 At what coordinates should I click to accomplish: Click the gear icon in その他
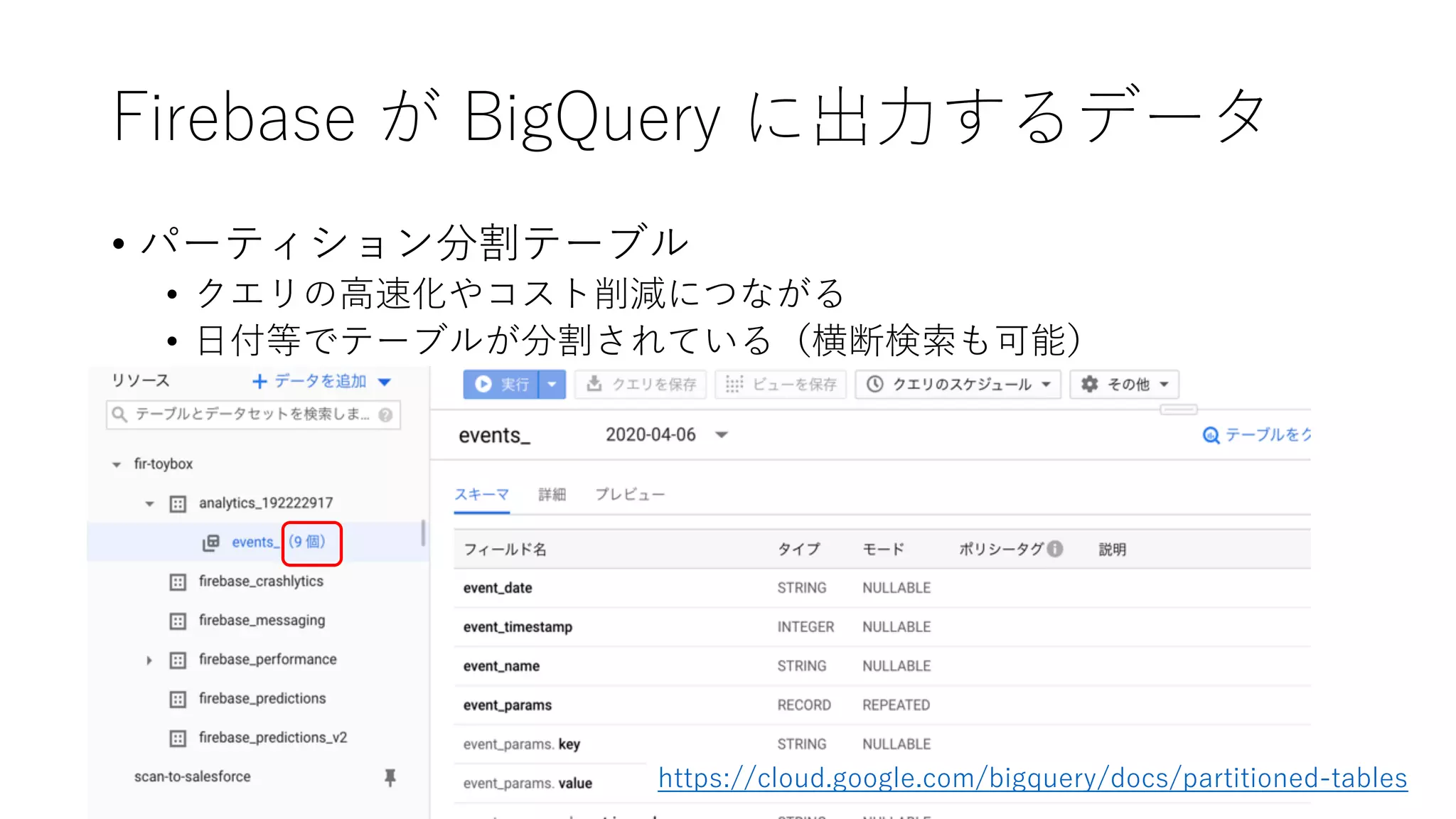(x=1090, y=385)
